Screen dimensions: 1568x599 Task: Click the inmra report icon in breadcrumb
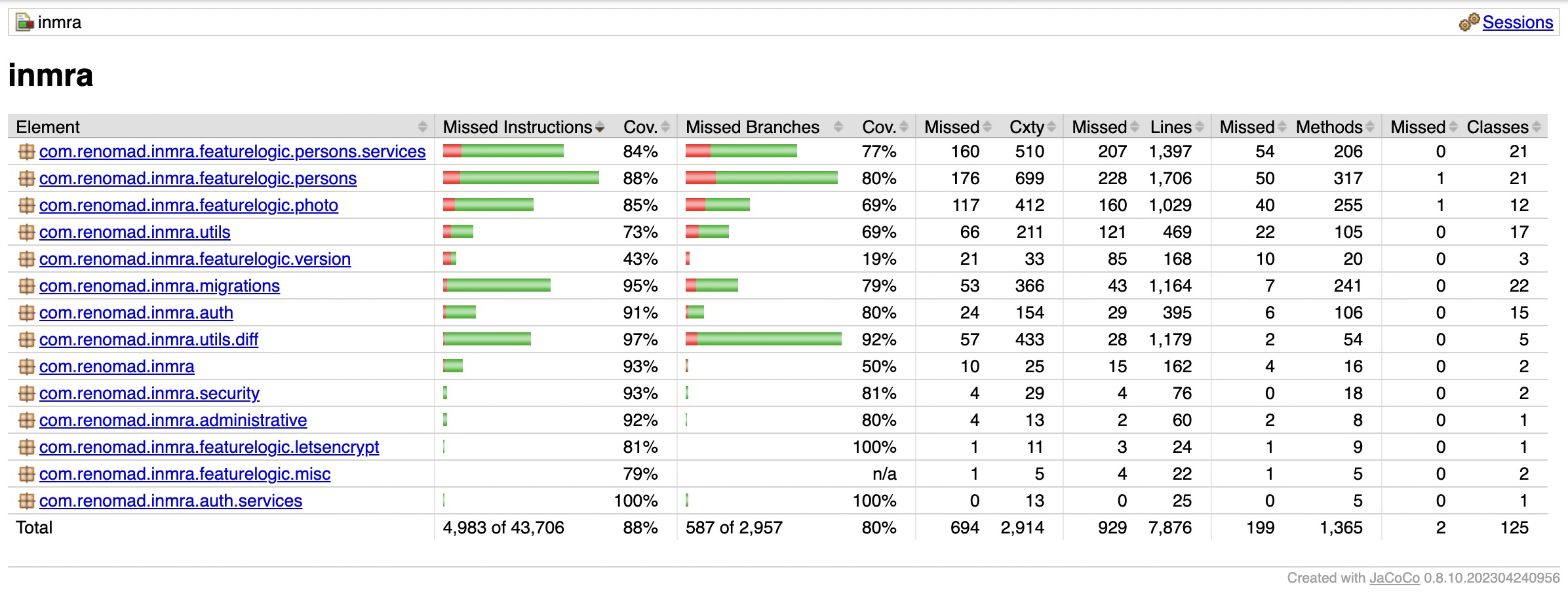[25, 22]
